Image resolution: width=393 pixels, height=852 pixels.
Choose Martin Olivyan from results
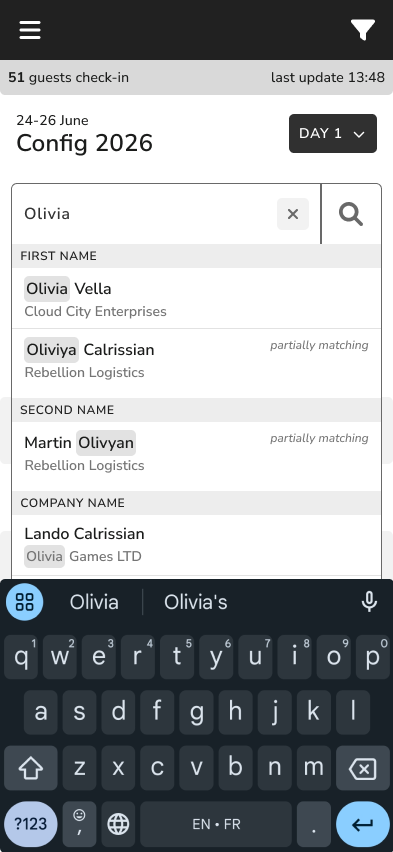[x=196, y=453]
